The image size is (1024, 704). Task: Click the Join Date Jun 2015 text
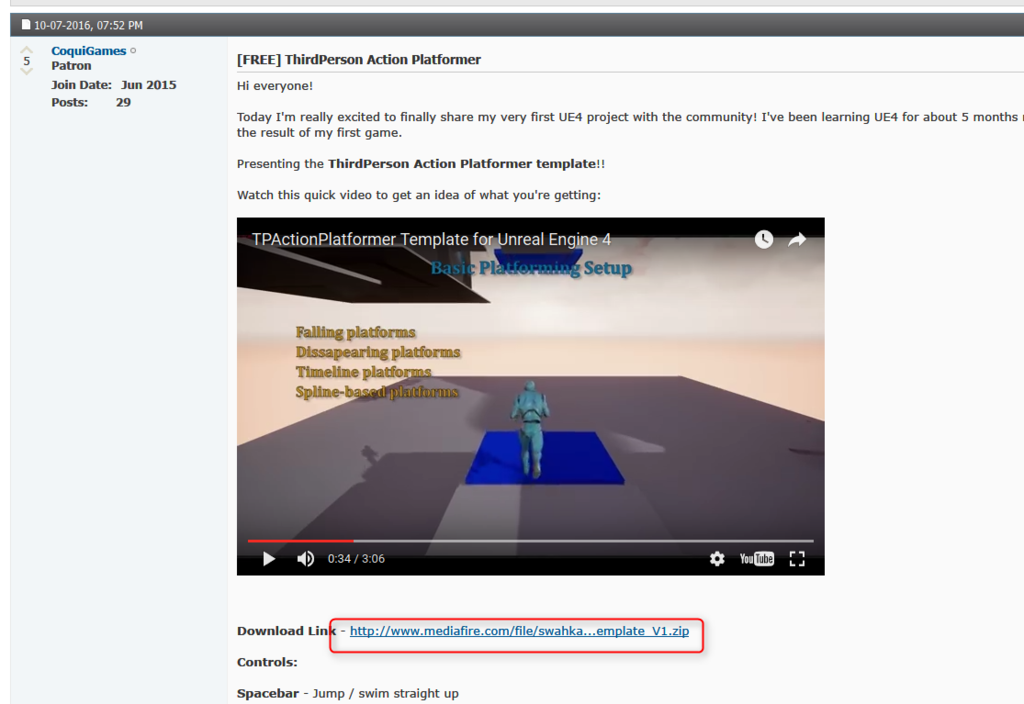[x=114, y=85]
